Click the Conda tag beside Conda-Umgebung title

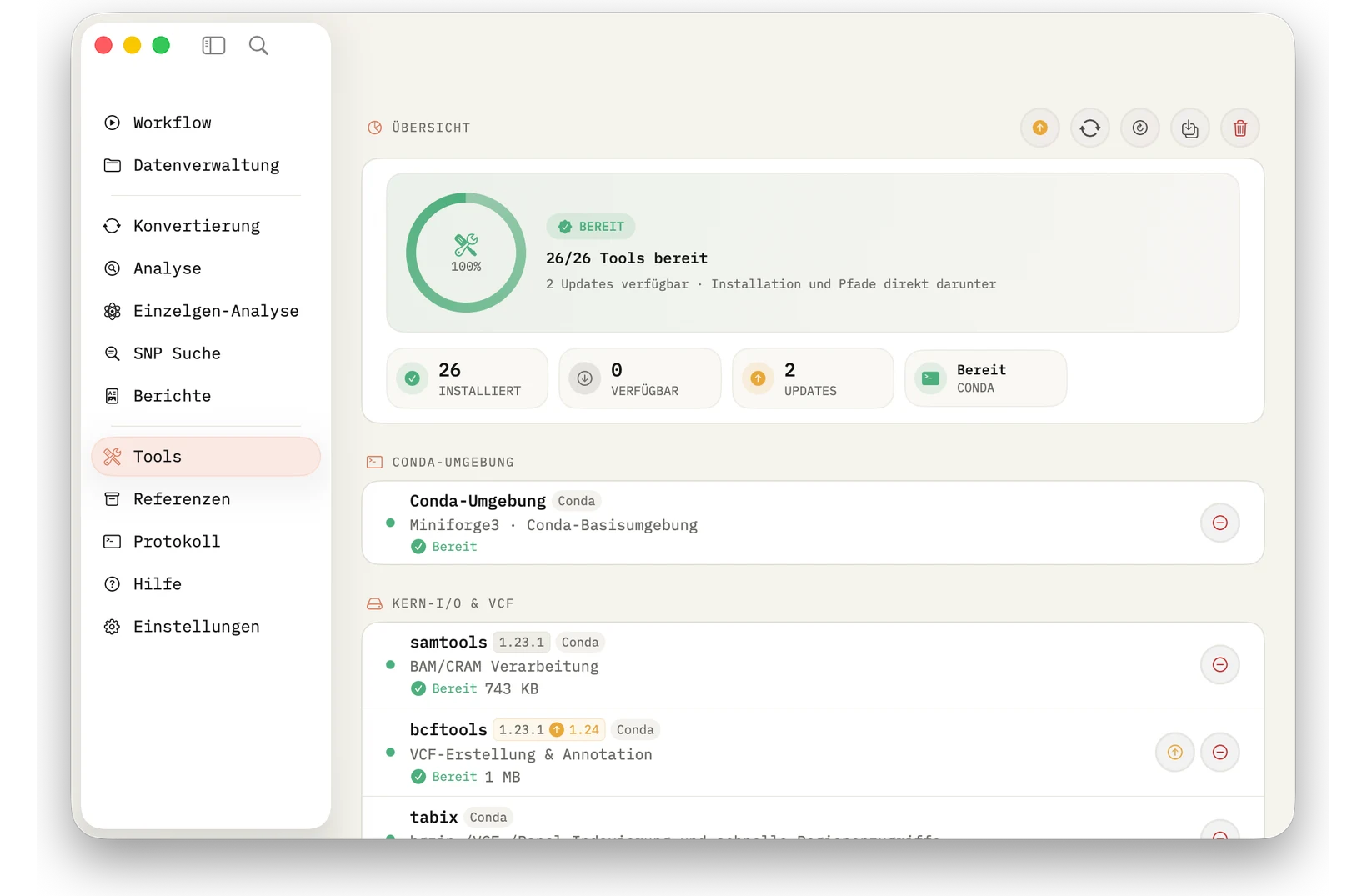(x=576, y=501)
